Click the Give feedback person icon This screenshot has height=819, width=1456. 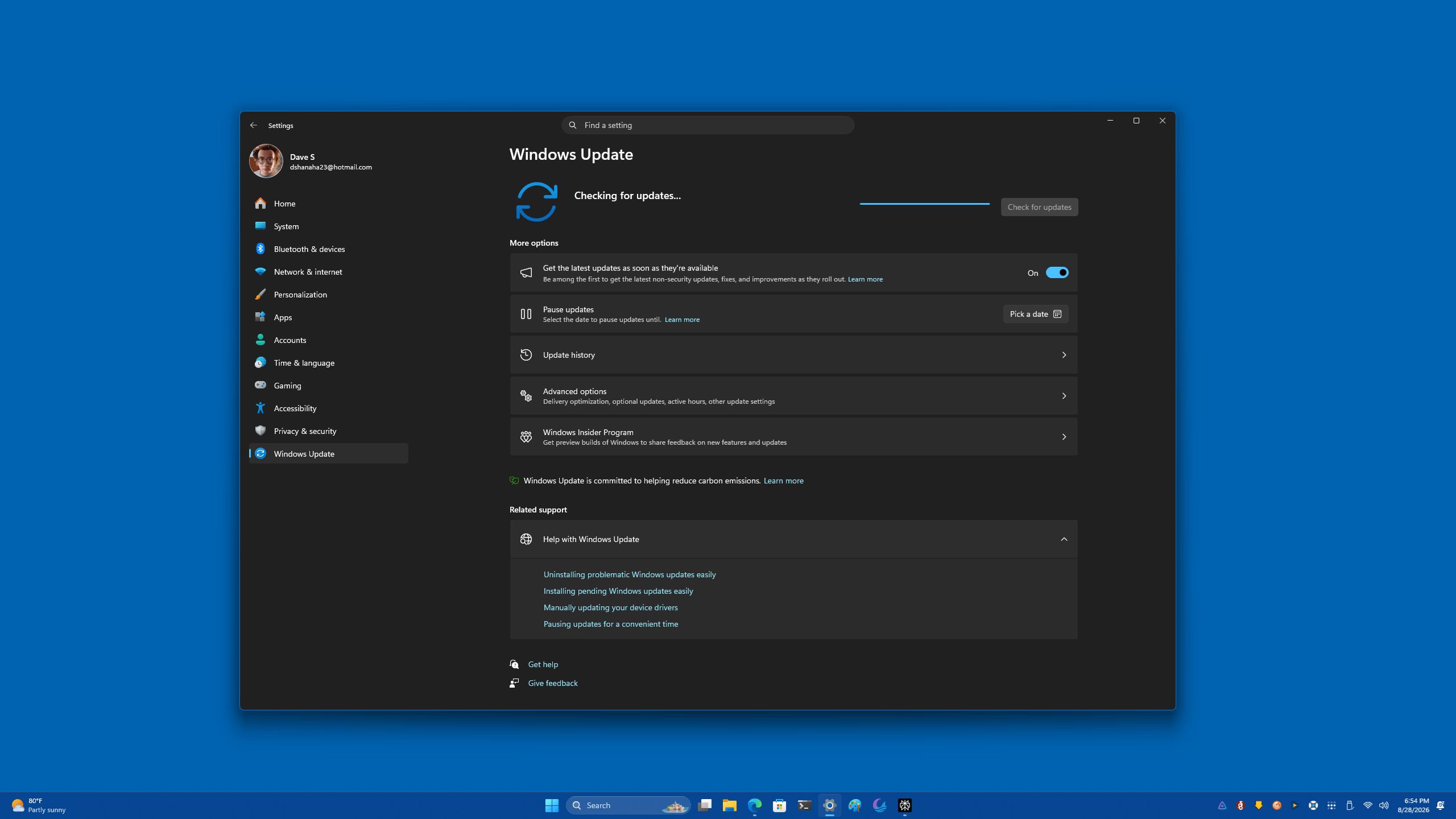tap(514, 683)
